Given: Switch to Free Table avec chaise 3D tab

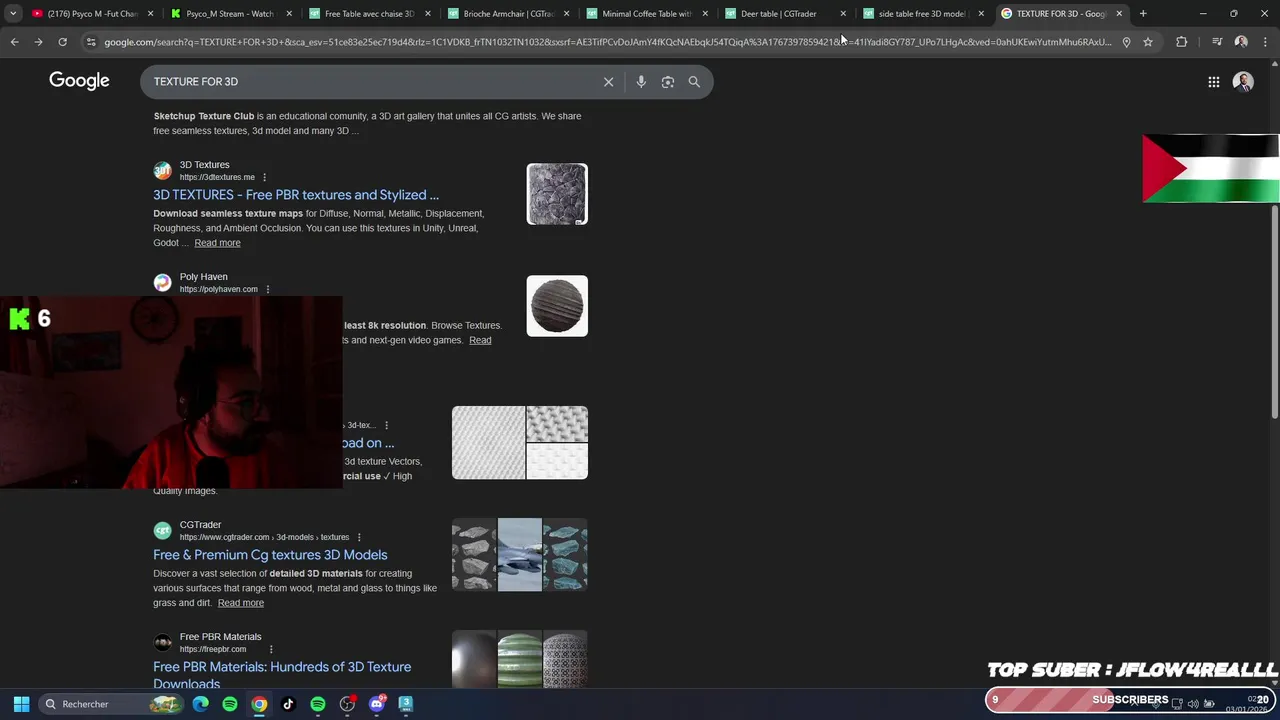Looking at the screenshot, I should (x=368, y=14).
